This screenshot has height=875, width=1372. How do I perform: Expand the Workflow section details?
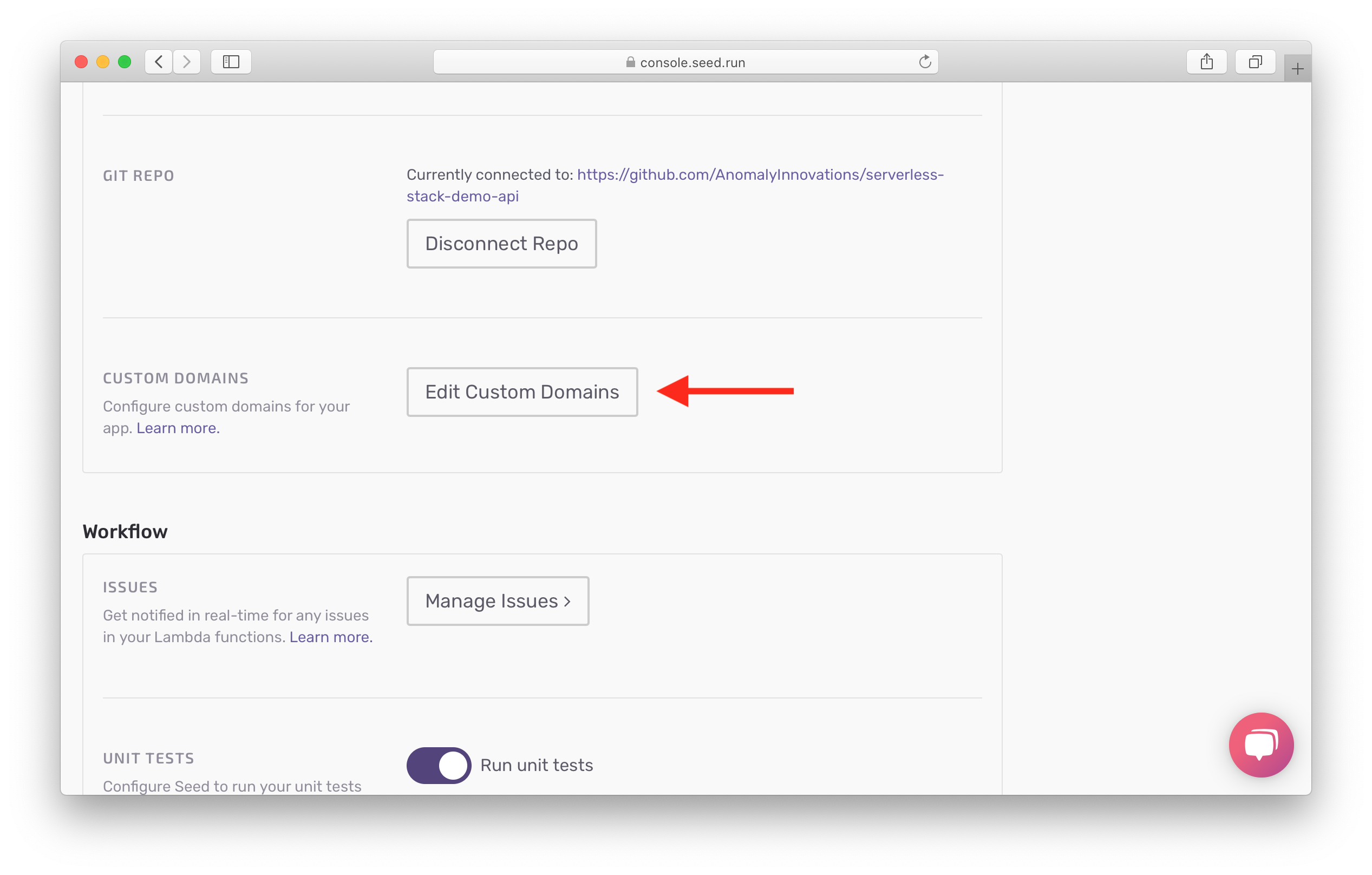(x=125, y=531)
